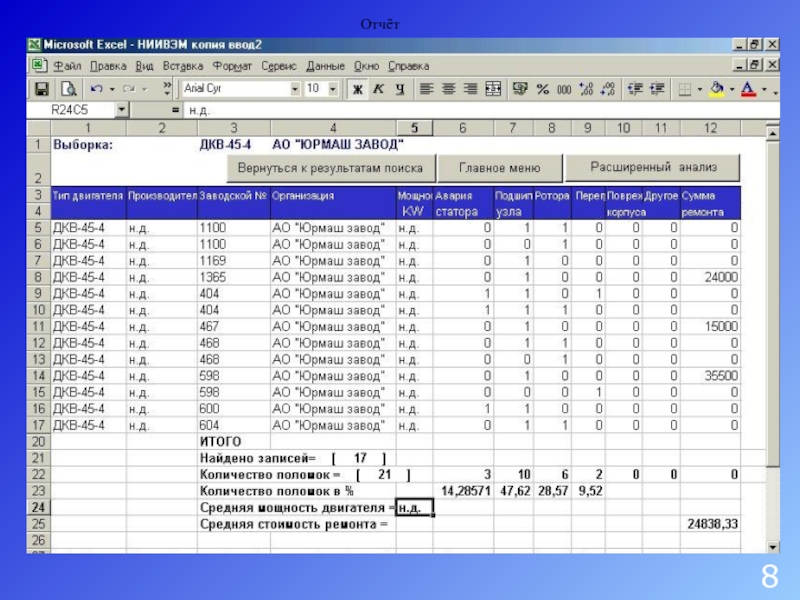
Task: Select cell with repair sum 24838,33
Action: pos(712,523)
